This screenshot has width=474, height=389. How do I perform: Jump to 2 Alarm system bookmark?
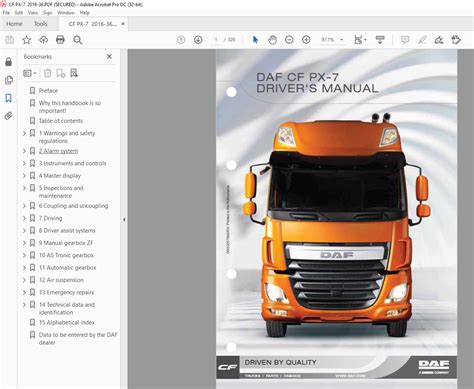[x=58, y=151]
